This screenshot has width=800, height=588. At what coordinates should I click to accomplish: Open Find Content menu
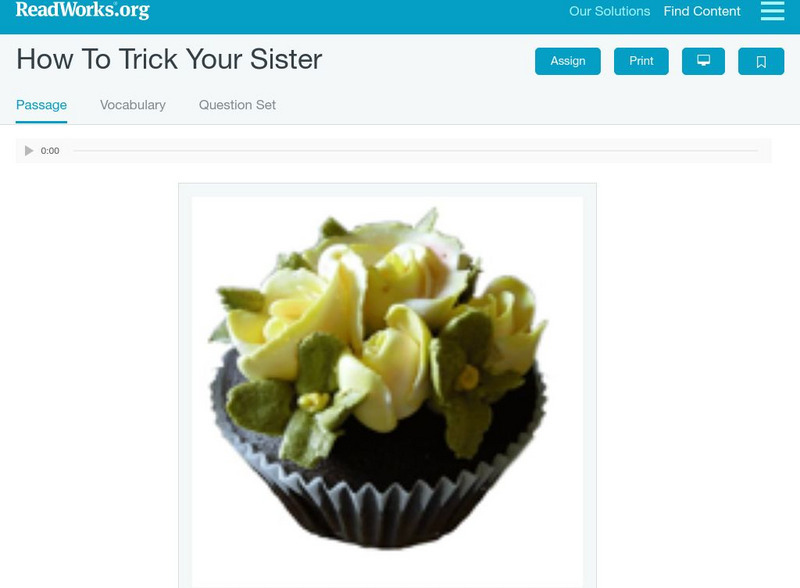tap(702, 11)
